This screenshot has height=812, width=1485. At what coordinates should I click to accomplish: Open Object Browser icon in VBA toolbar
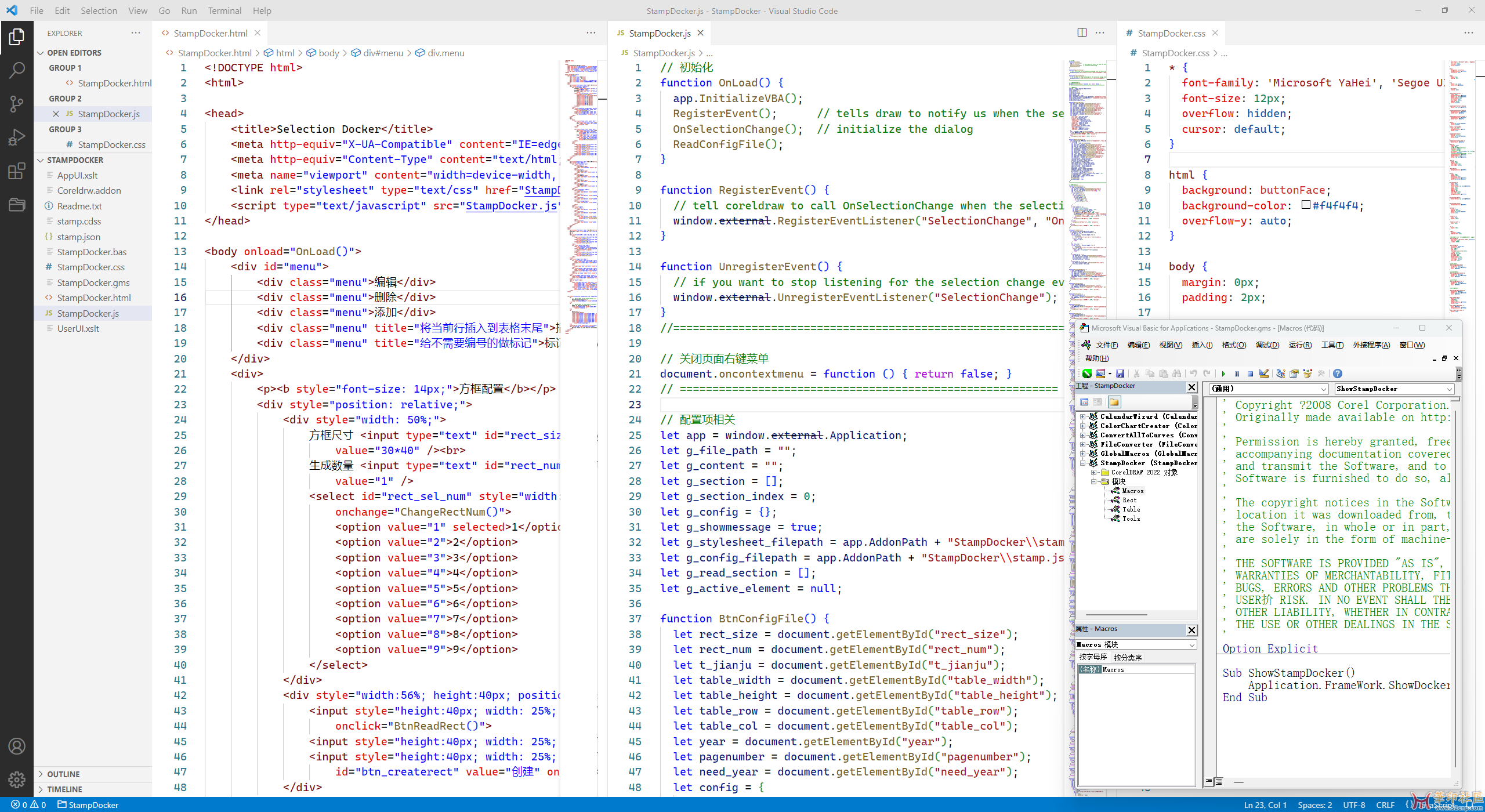[x=1307, y=374]
